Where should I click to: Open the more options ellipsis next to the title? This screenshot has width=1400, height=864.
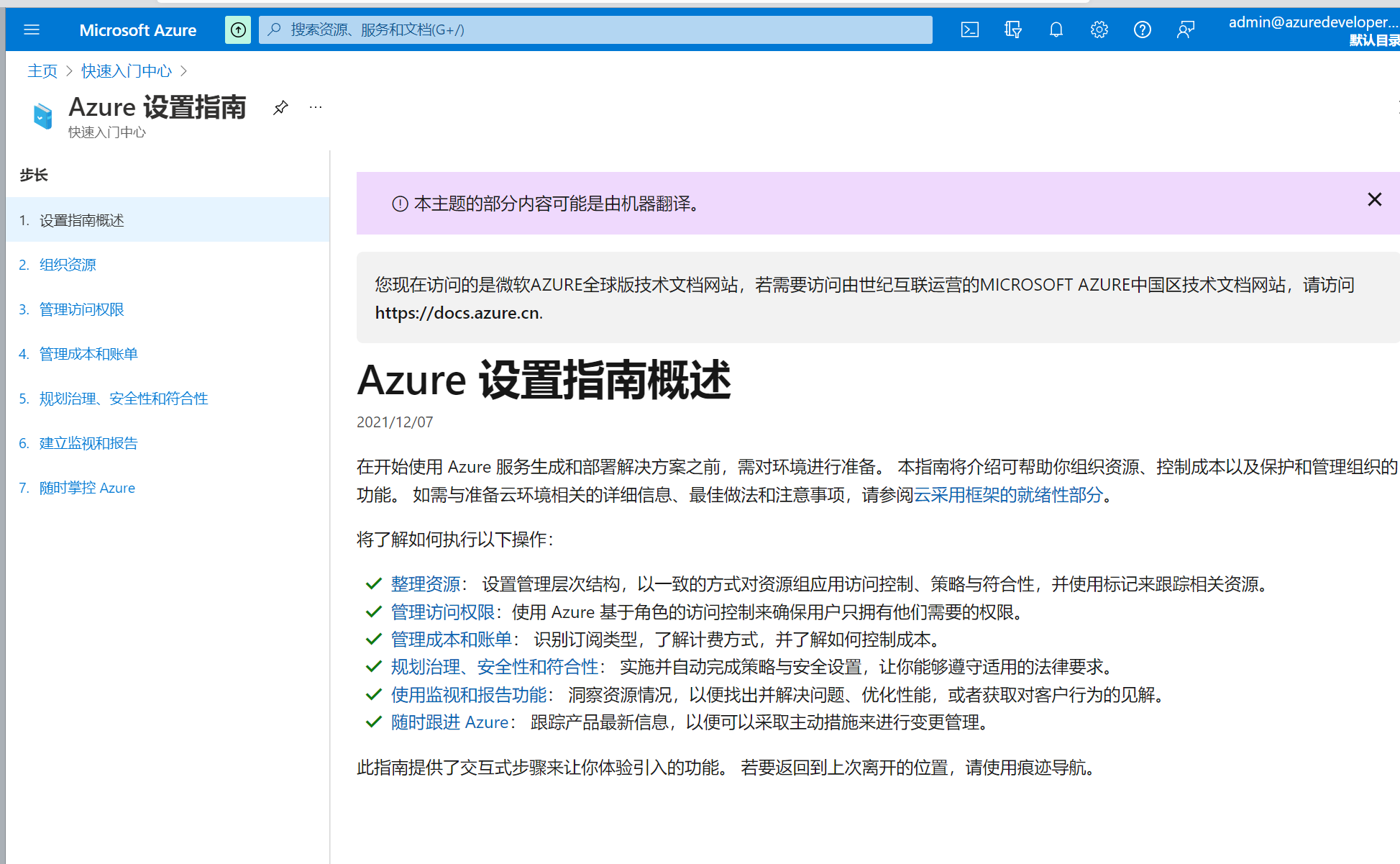coord(316,107)
